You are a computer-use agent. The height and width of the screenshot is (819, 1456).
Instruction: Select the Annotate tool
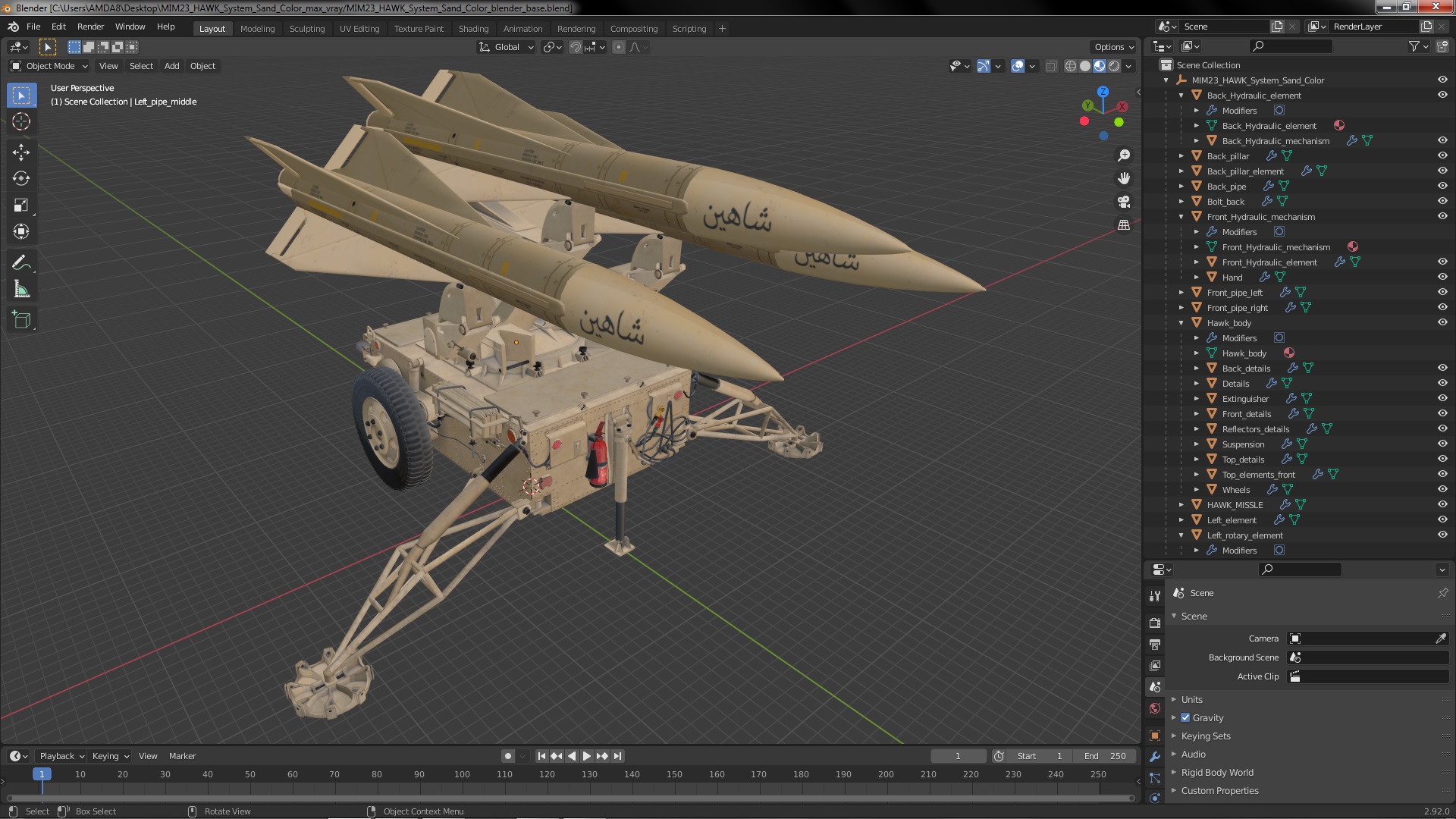point(21,263)
